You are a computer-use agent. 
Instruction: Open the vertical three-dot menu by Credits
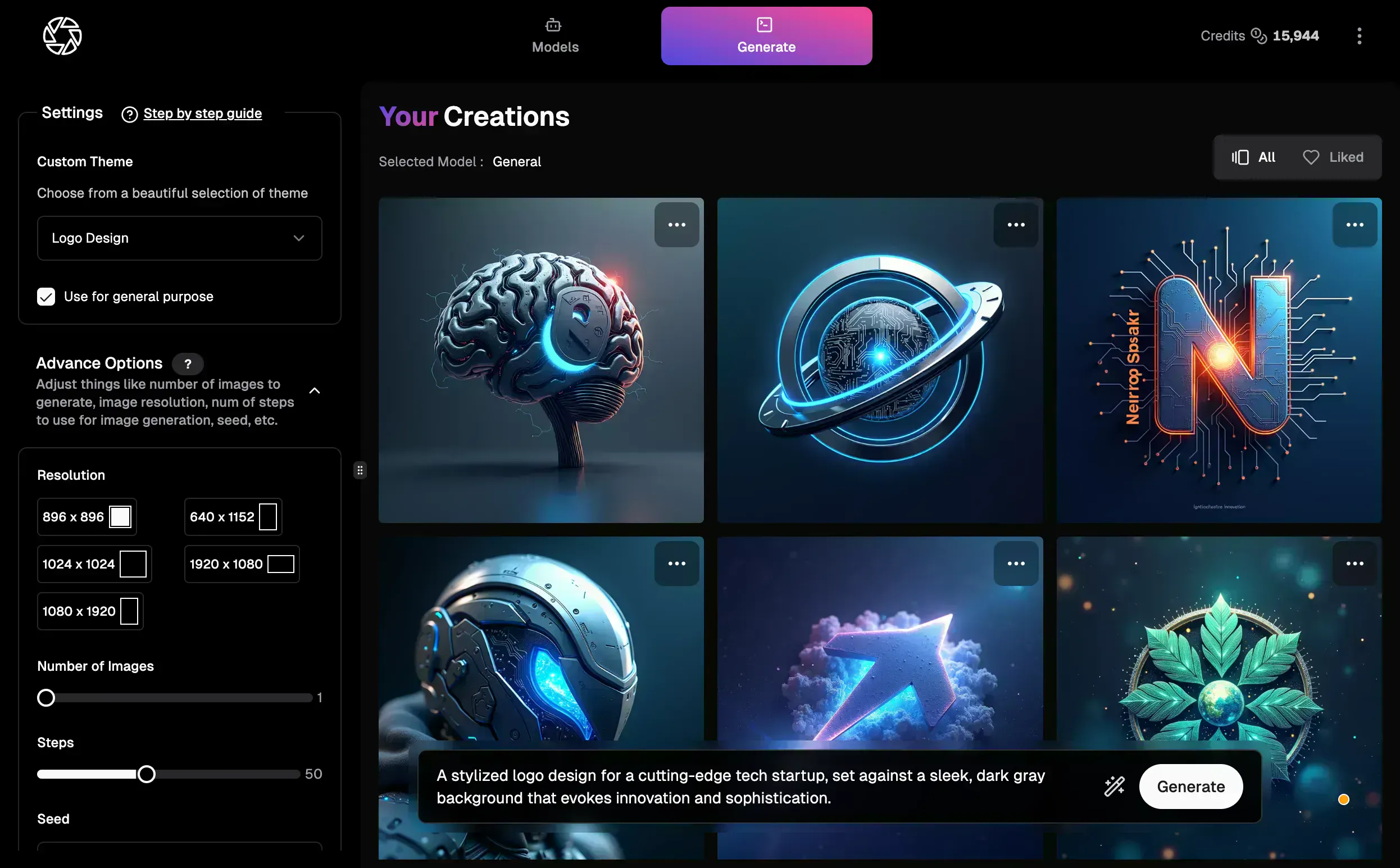pyautogui.click(x=1358, y=35)
